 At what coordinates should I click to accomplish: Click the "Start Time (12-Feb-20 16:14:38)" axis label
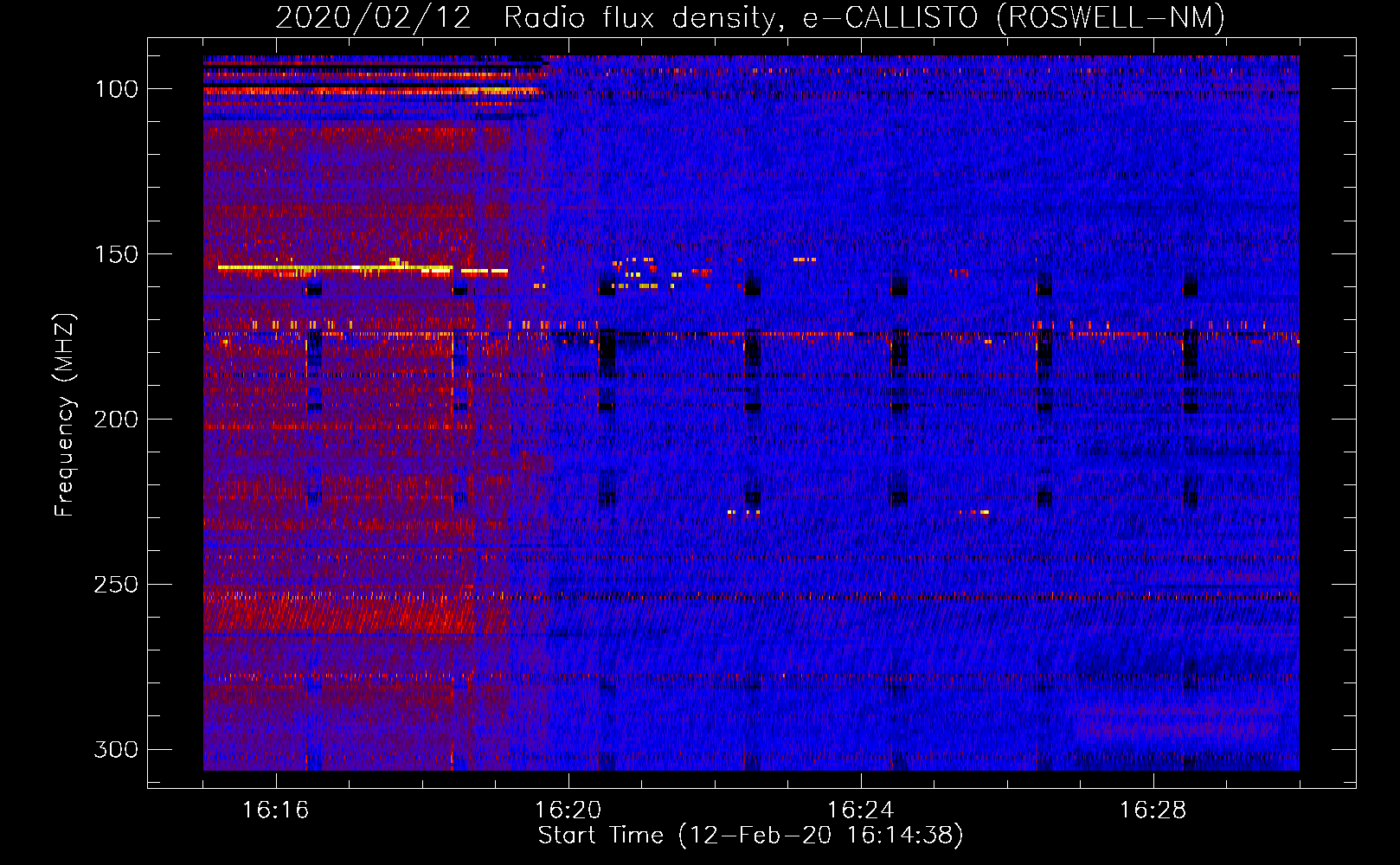click(750, 836)
